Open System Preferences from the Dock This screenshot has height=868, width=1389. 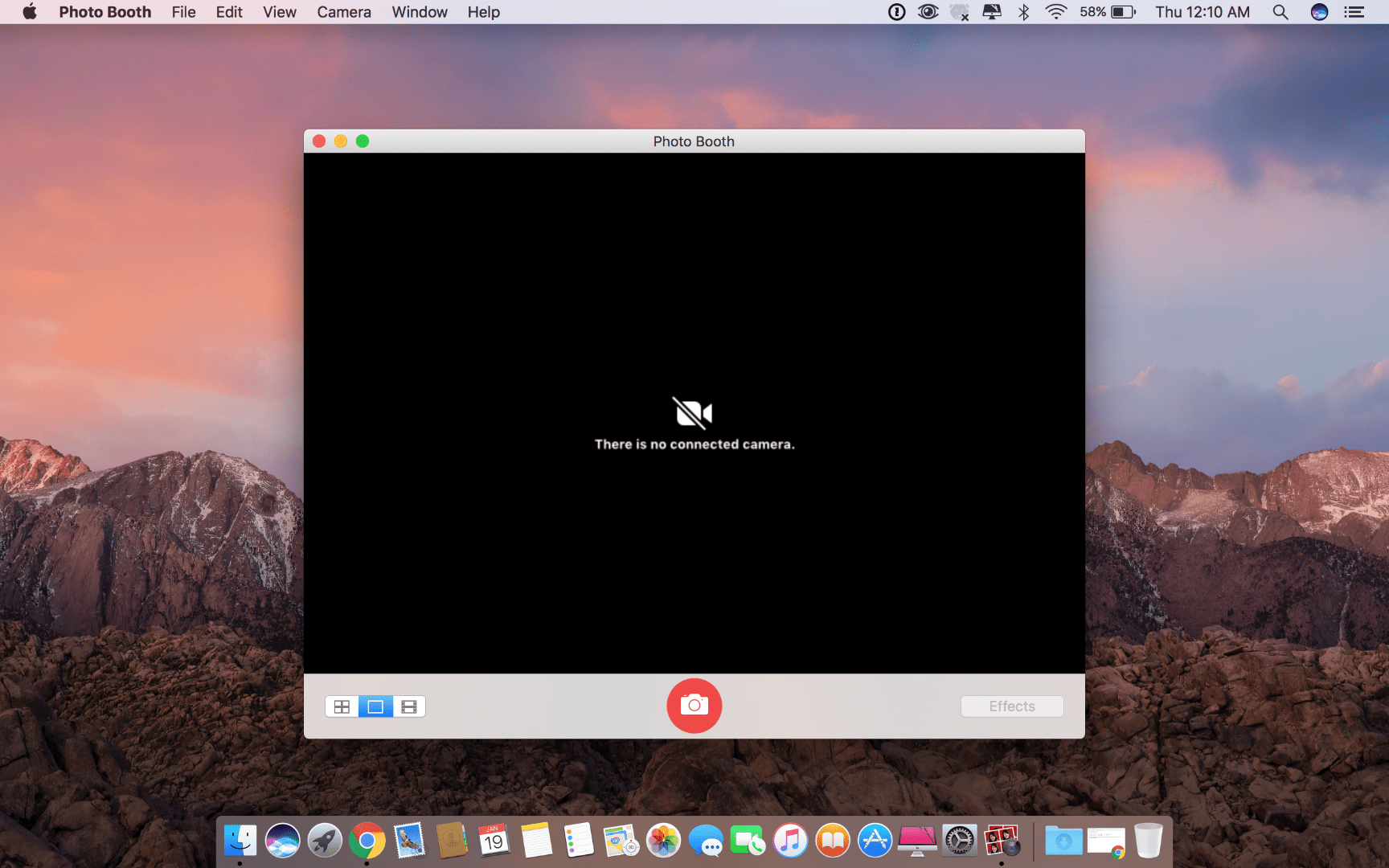tap(959, 840)
